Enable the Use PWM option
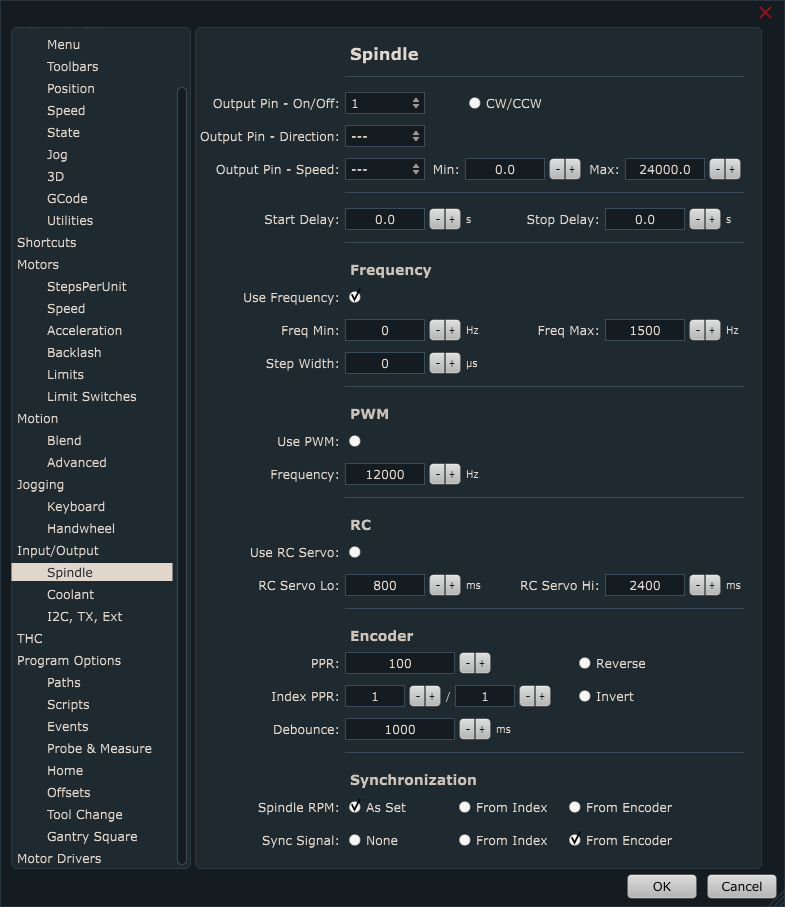This screenshot has width=785, height=907. (355, 441)
